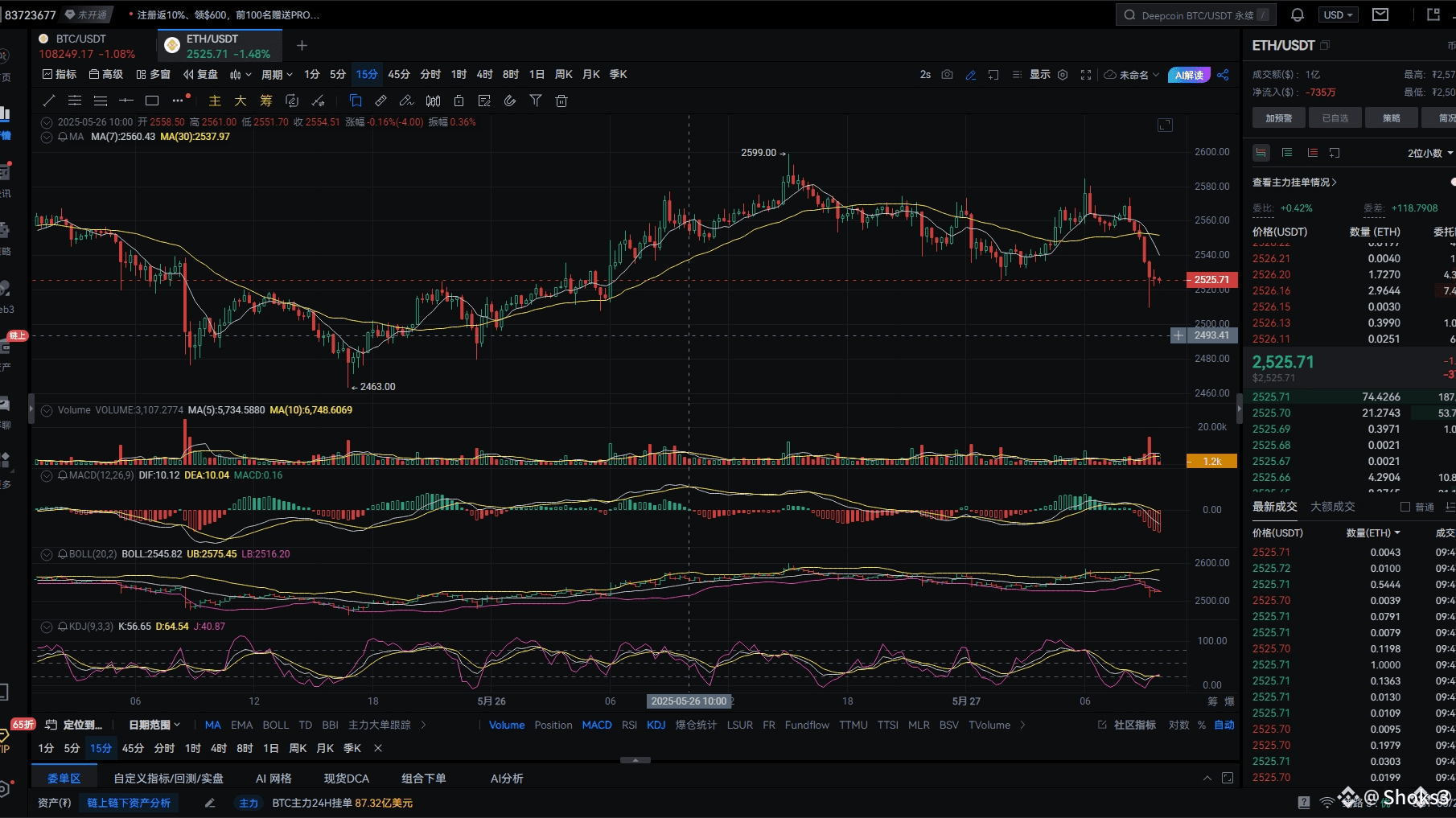
Task: Select the trend line drawing tool
Action: pos(49,101)
